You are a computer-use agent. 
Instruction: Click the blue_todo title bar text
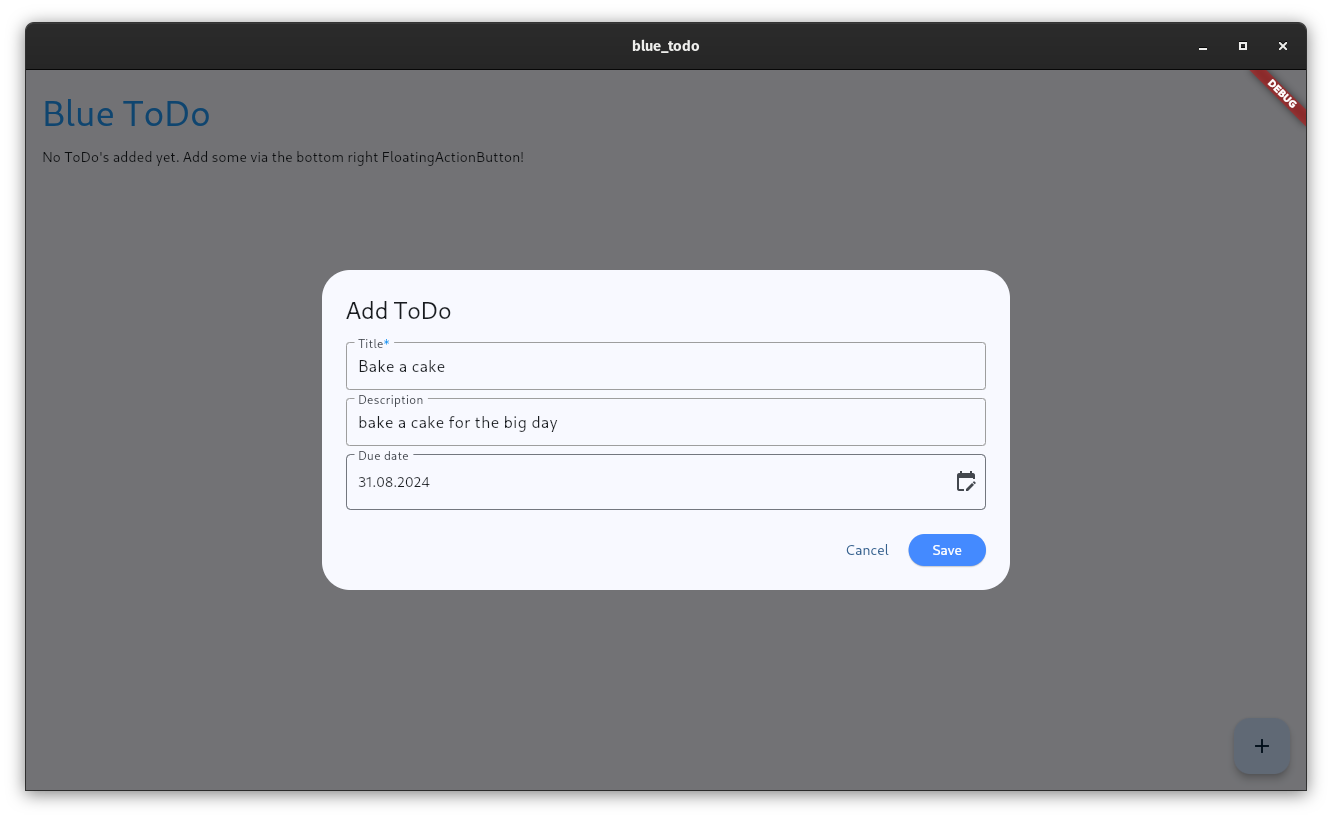[665, 46]
